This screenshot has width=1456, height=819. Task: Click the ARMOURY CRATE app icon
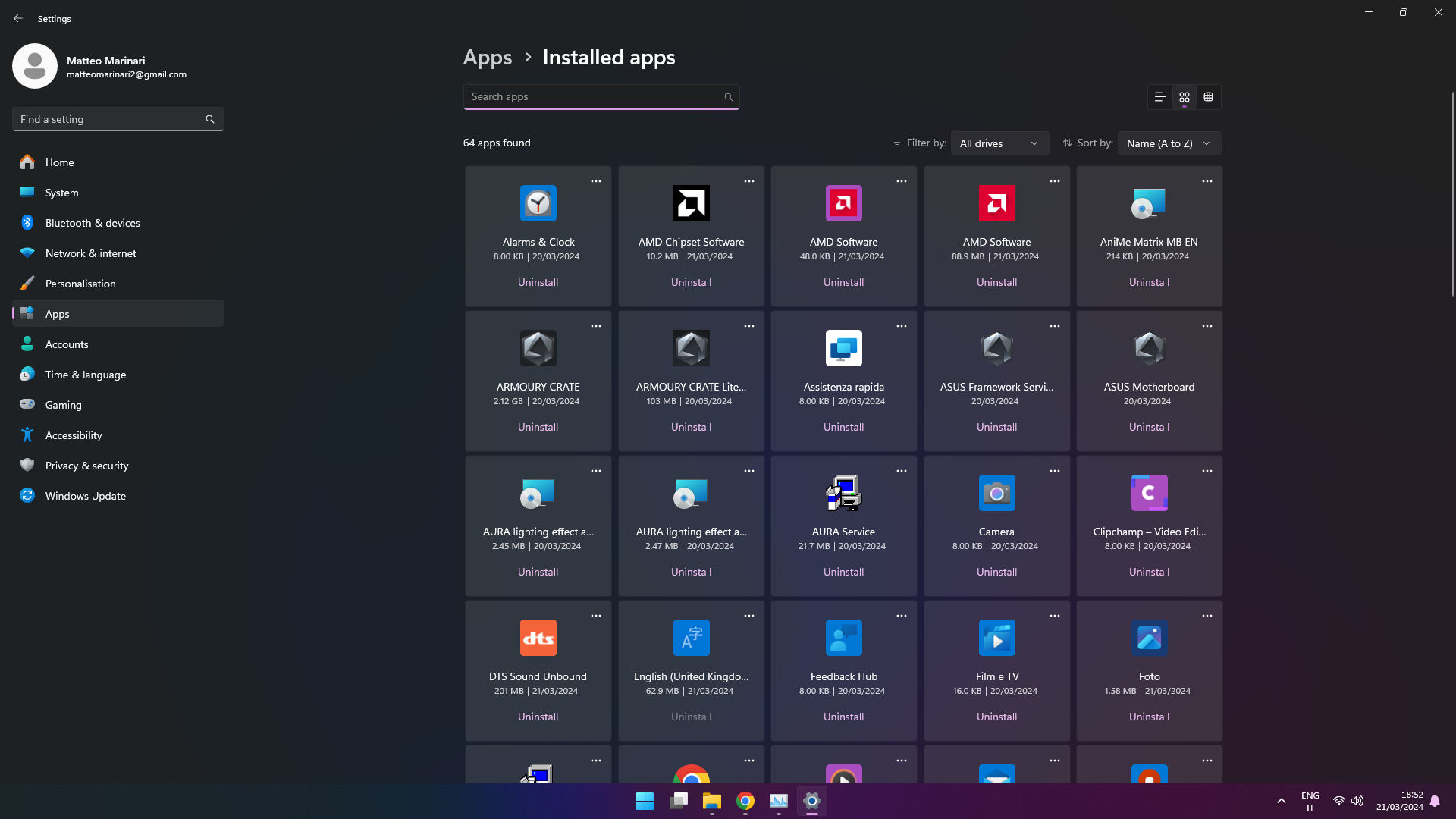pos(538,348)
